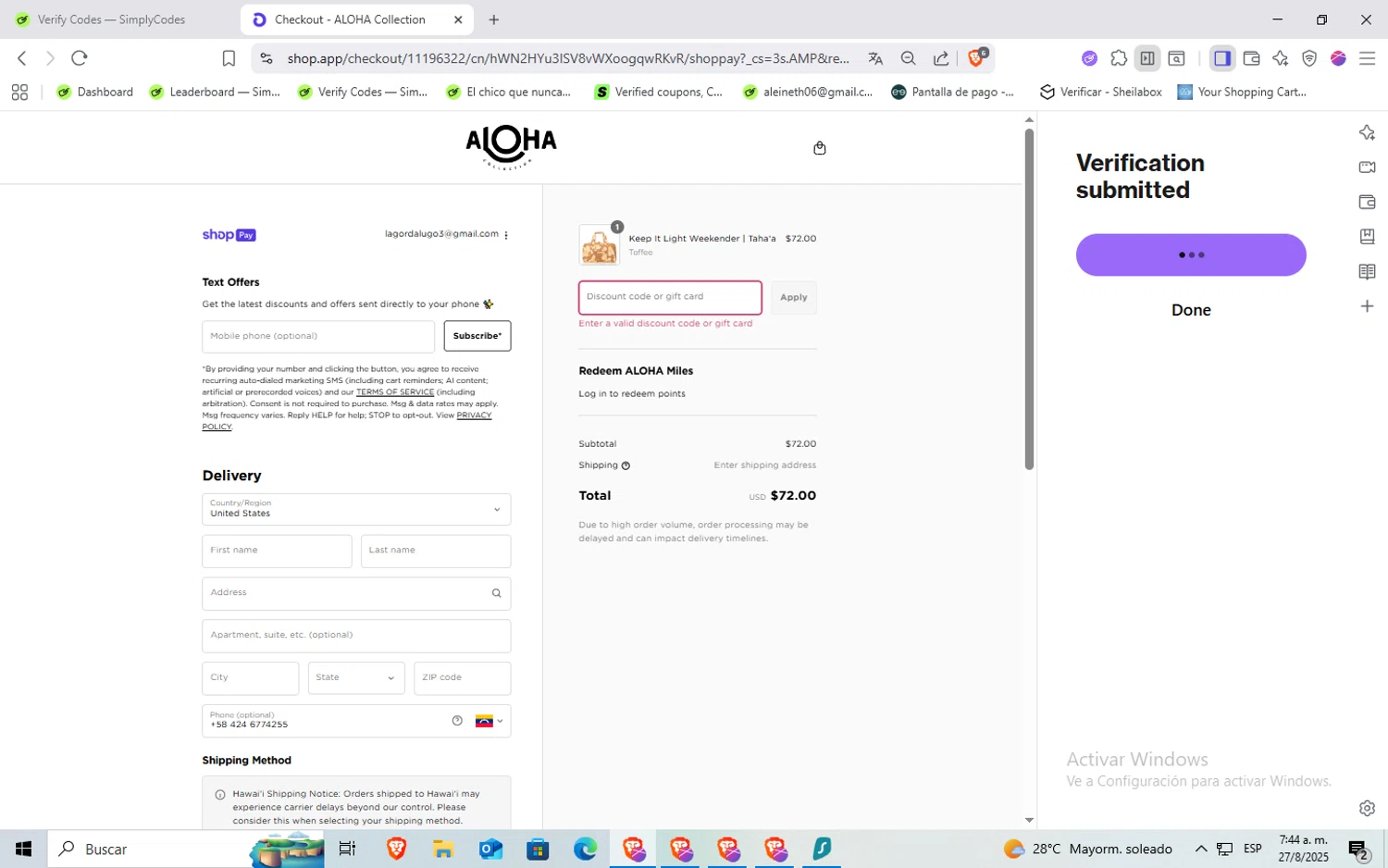Expand the Country/Region dropdown

[x=356, y=509]
